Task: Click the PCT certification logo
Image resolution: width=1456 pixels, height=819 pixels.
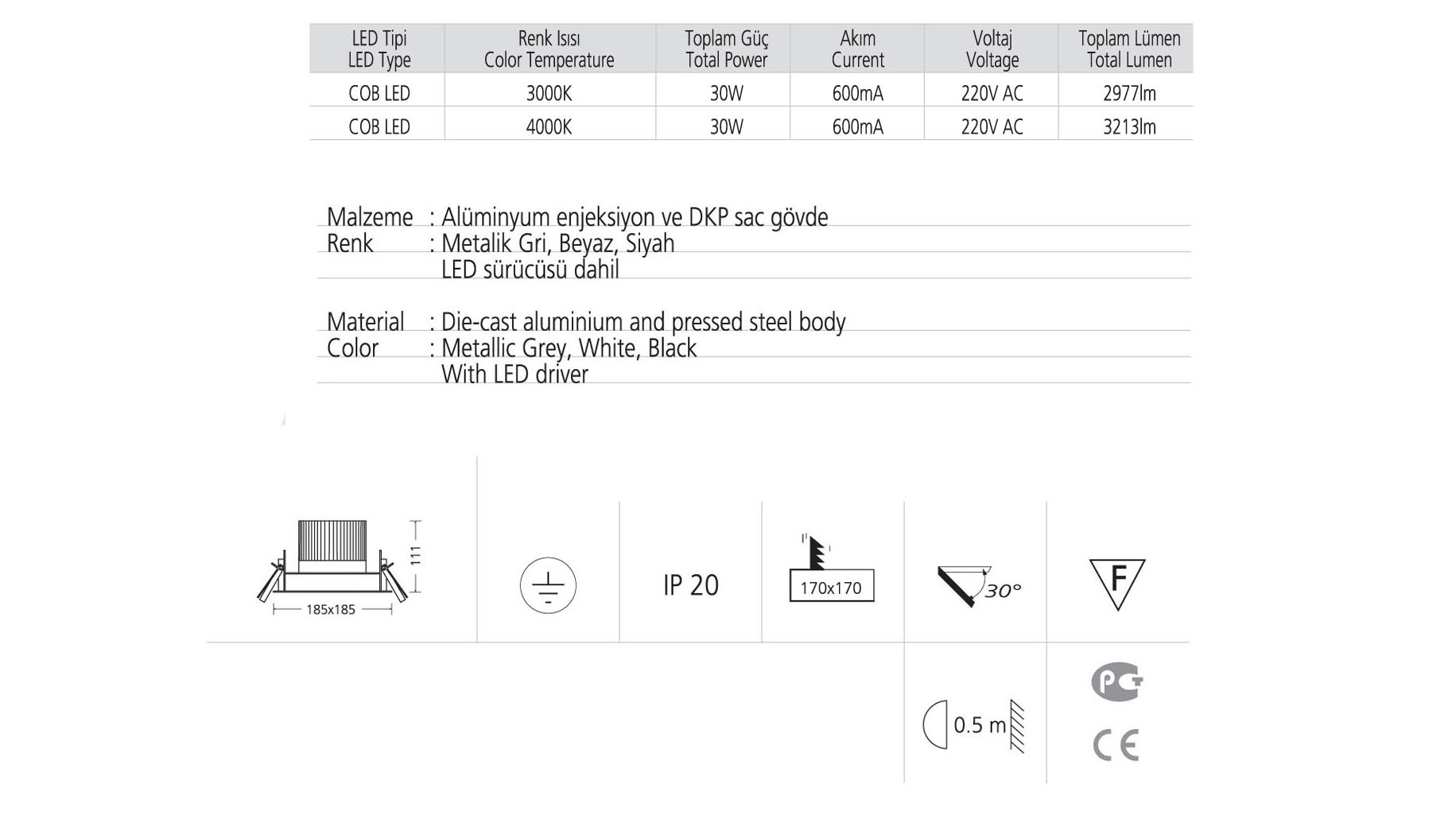Action: tap(1116, 682)
